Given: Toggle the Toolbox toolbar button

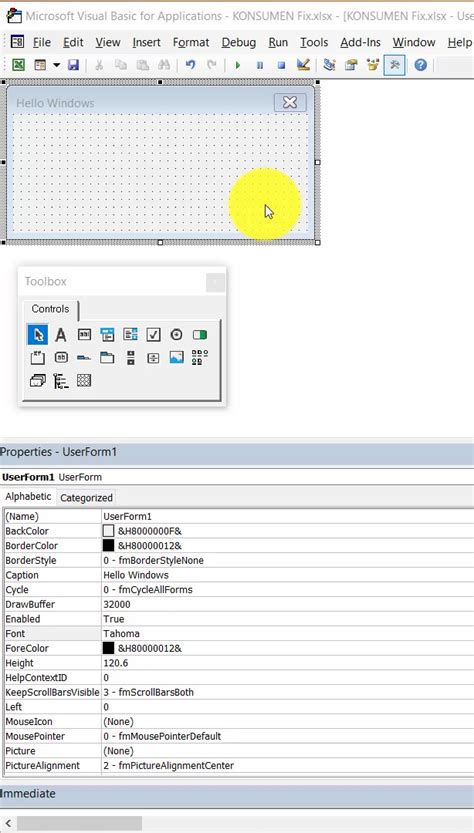Looking at the screenshot, I should [395, 65].
